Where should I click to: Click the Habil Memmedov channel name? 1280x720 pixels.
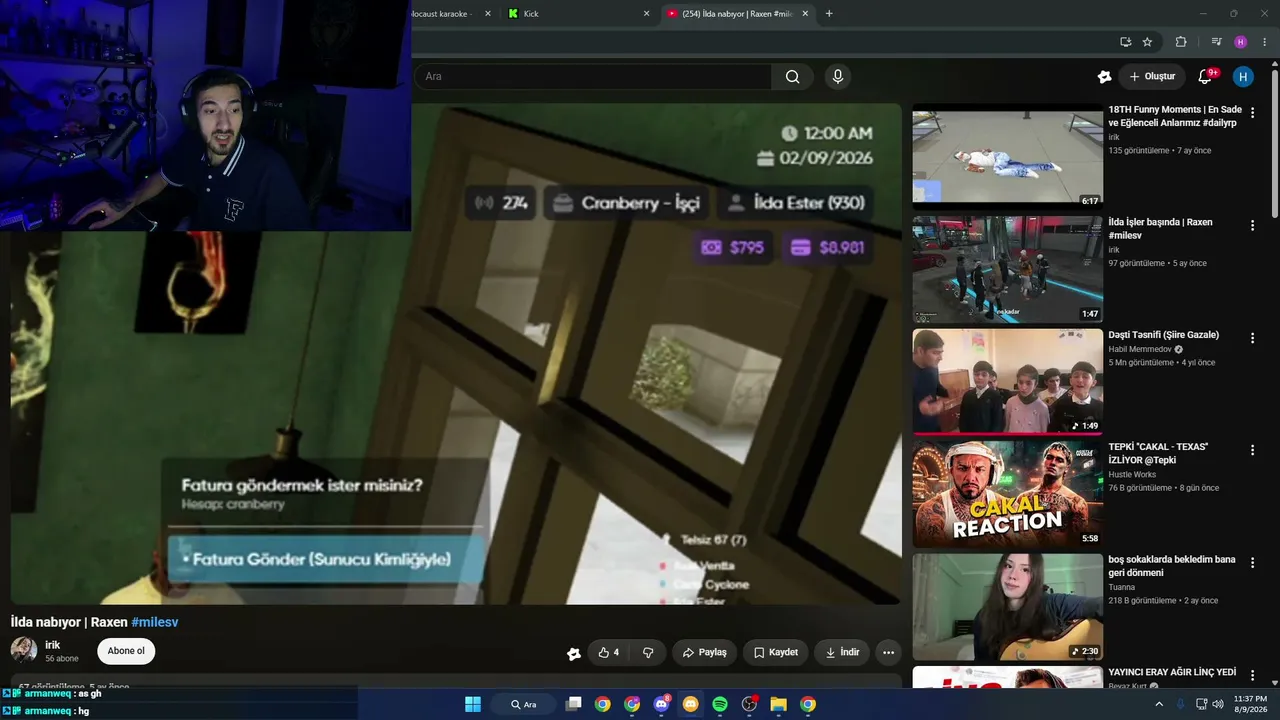point(1139,349)
